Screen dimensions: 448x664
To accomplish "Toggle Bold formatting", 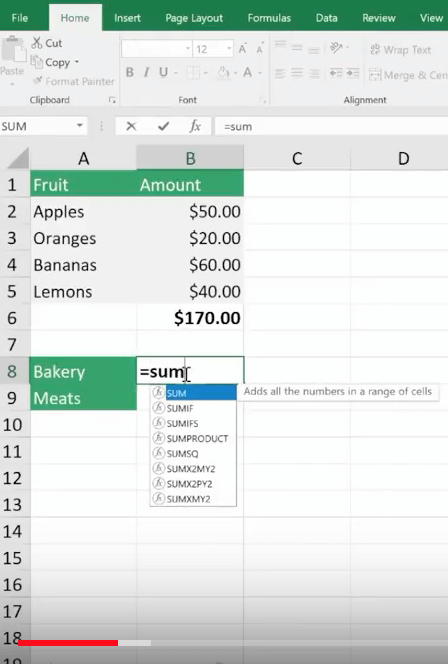I will (130, 72).
